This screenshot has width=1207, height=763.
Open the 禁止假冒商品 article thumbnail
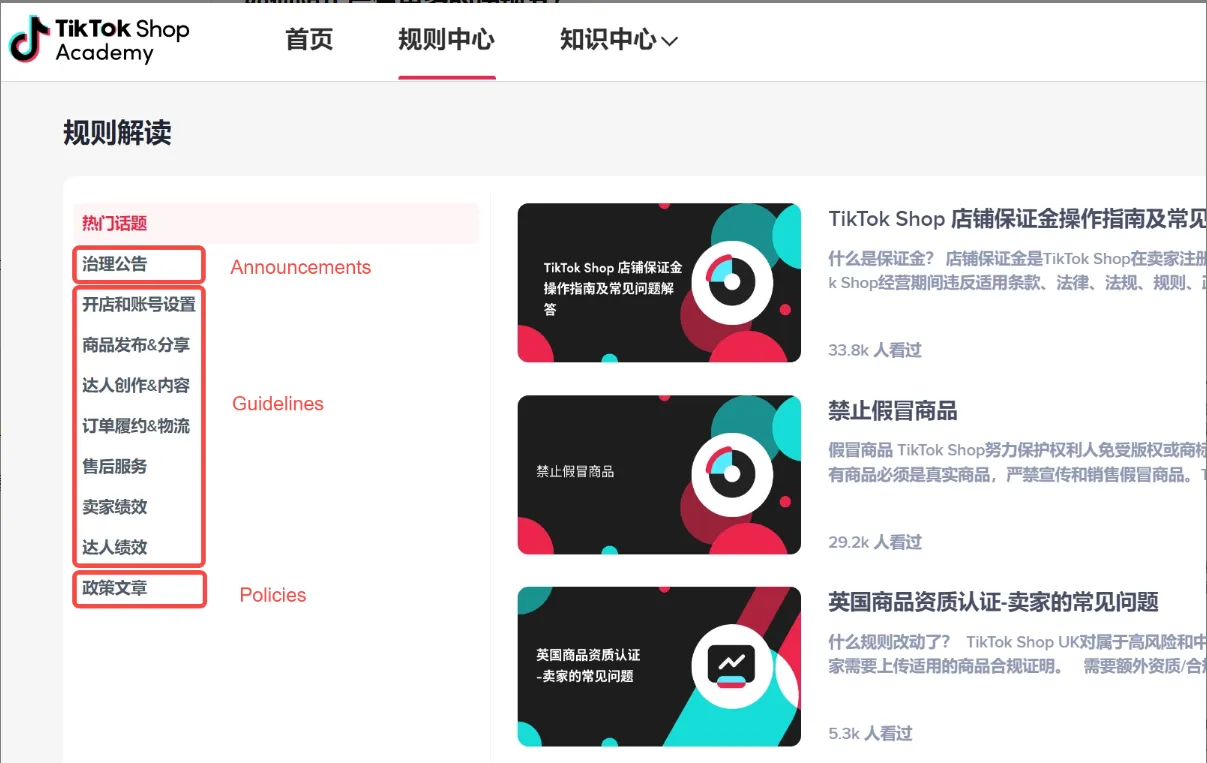tap(659, 474)
